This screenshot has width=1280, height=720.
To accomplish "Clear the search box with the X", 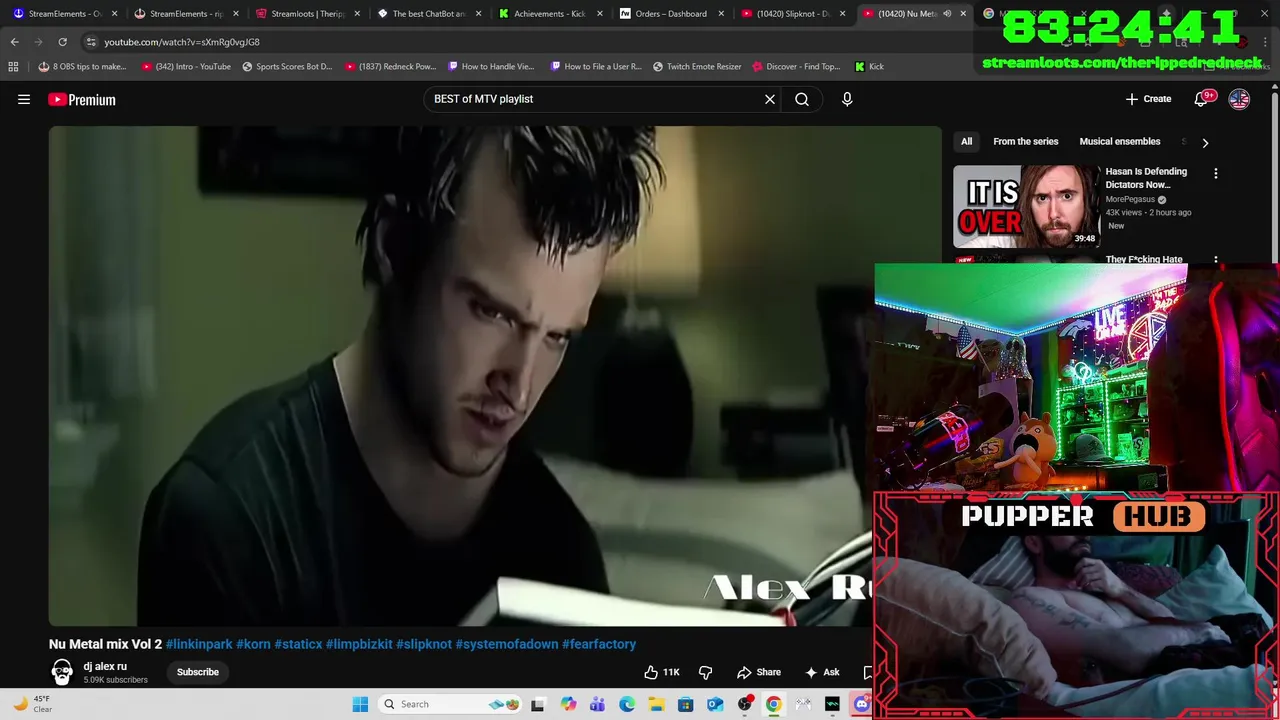I will point(770,99).
